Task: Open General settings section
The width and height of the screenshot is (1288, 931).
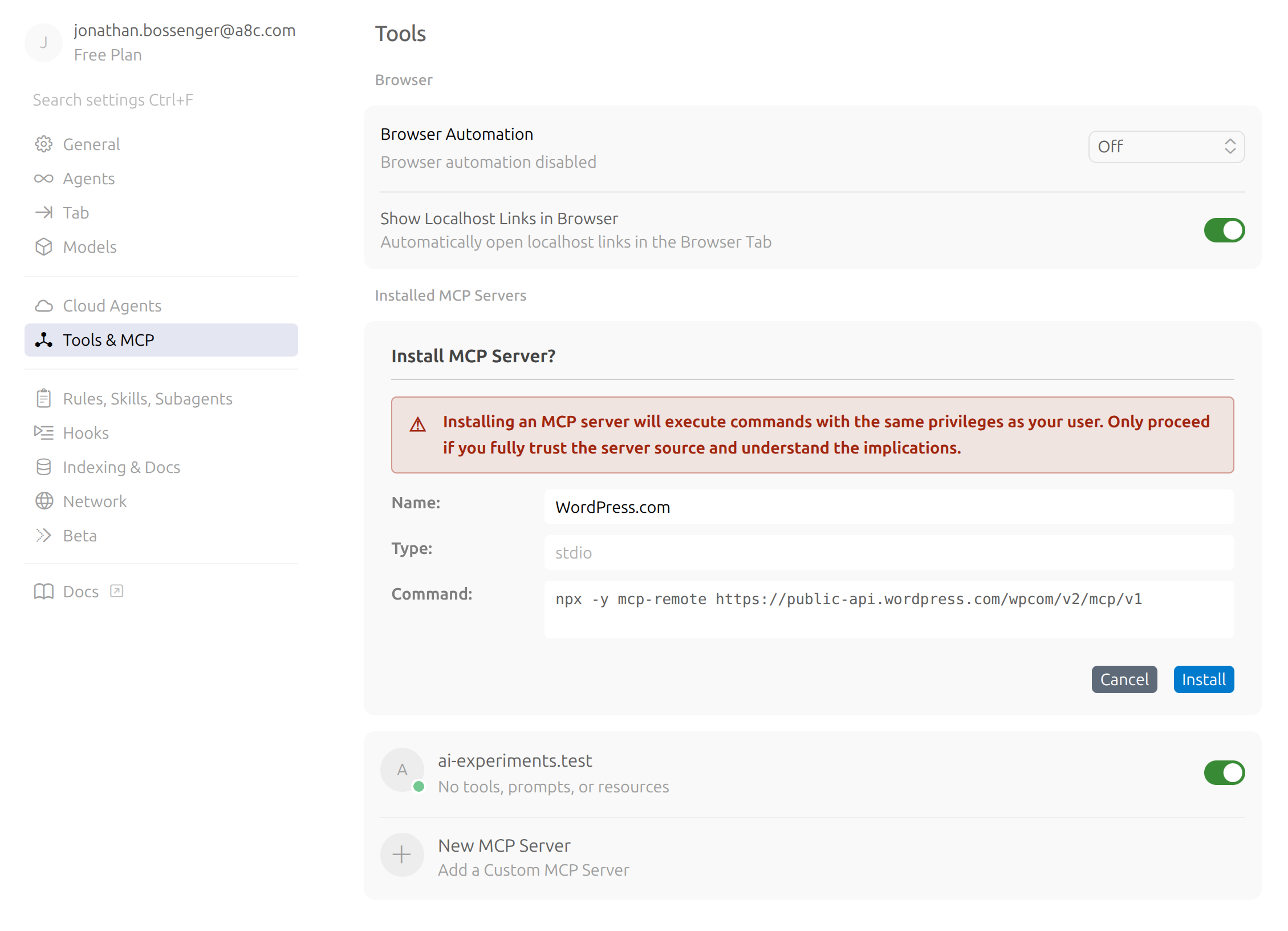Action: 161,144
